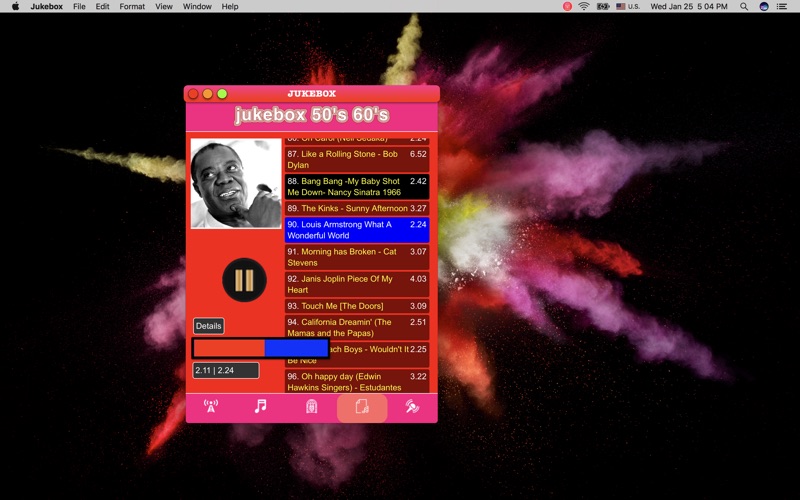
Task: Open the File menu
Action: (79, 6)
